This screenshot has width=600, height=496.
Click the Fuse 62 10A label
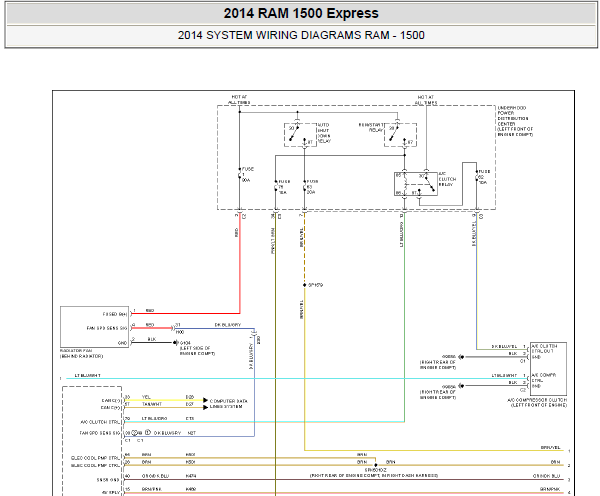(483, 177)
